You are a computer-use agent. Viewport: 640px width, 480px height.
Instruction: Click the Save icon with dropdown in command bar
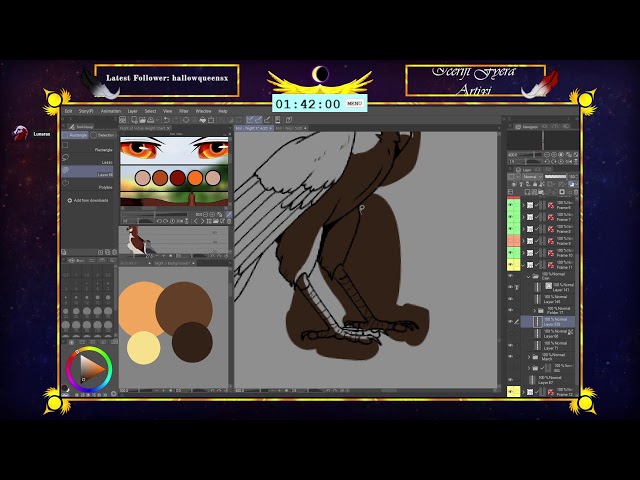[x=152, y=120]
